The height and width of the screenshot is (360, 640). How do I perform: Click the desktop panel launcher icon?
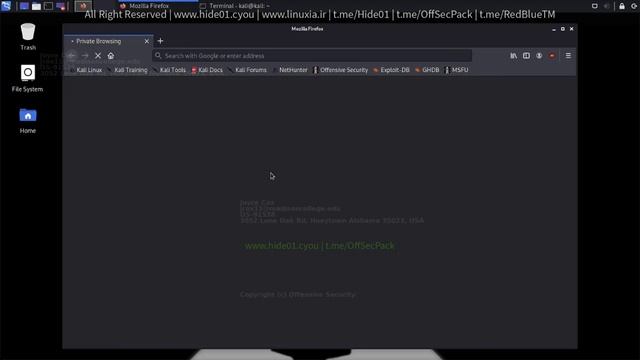pos(24,6)
